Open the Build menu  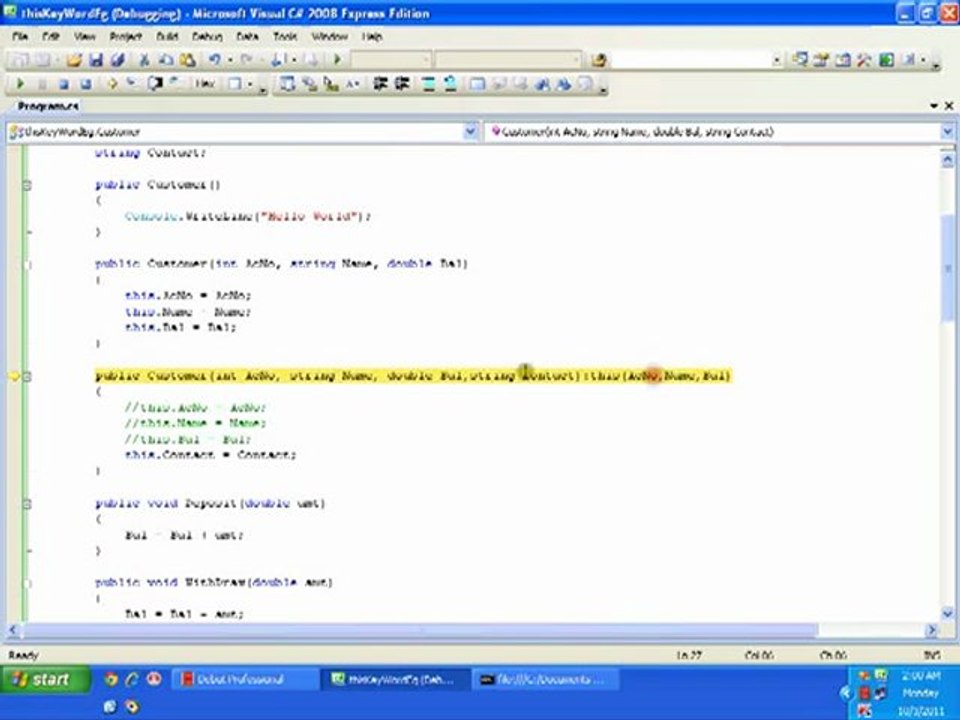click(x=167, y=36)
